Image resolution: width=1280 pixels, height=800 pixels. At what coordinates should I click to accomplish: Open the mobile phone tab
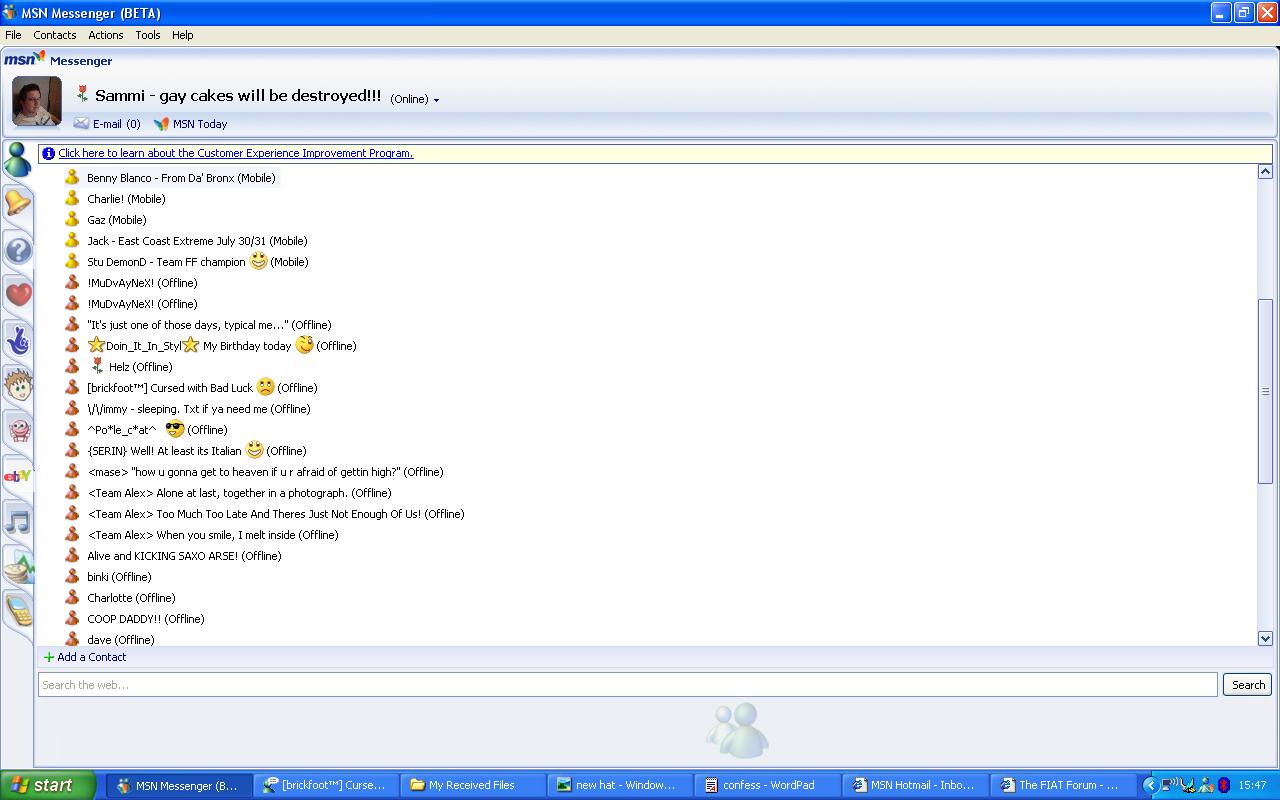[18, 611]
